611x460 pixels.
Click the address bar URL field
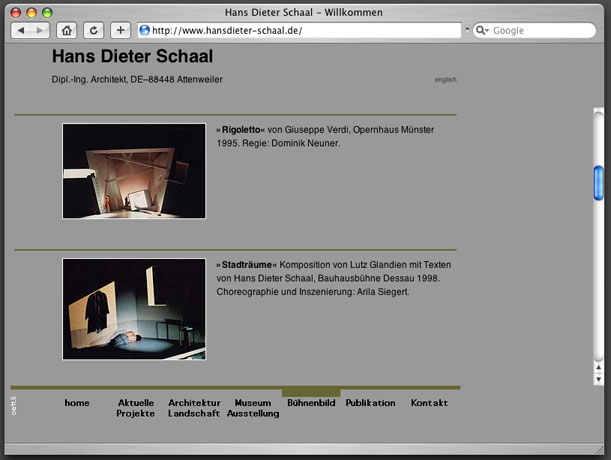(300, 31)
